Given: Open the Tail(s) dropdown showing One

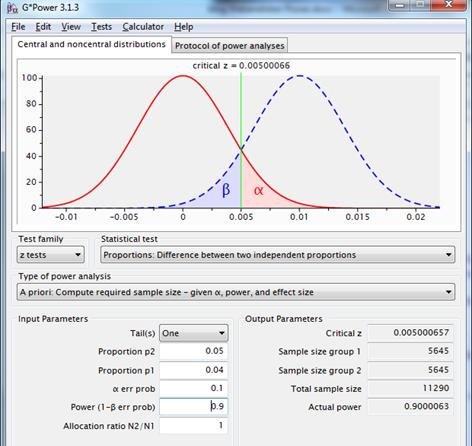Looking at the screenshot, I should [x=194, y=333].
